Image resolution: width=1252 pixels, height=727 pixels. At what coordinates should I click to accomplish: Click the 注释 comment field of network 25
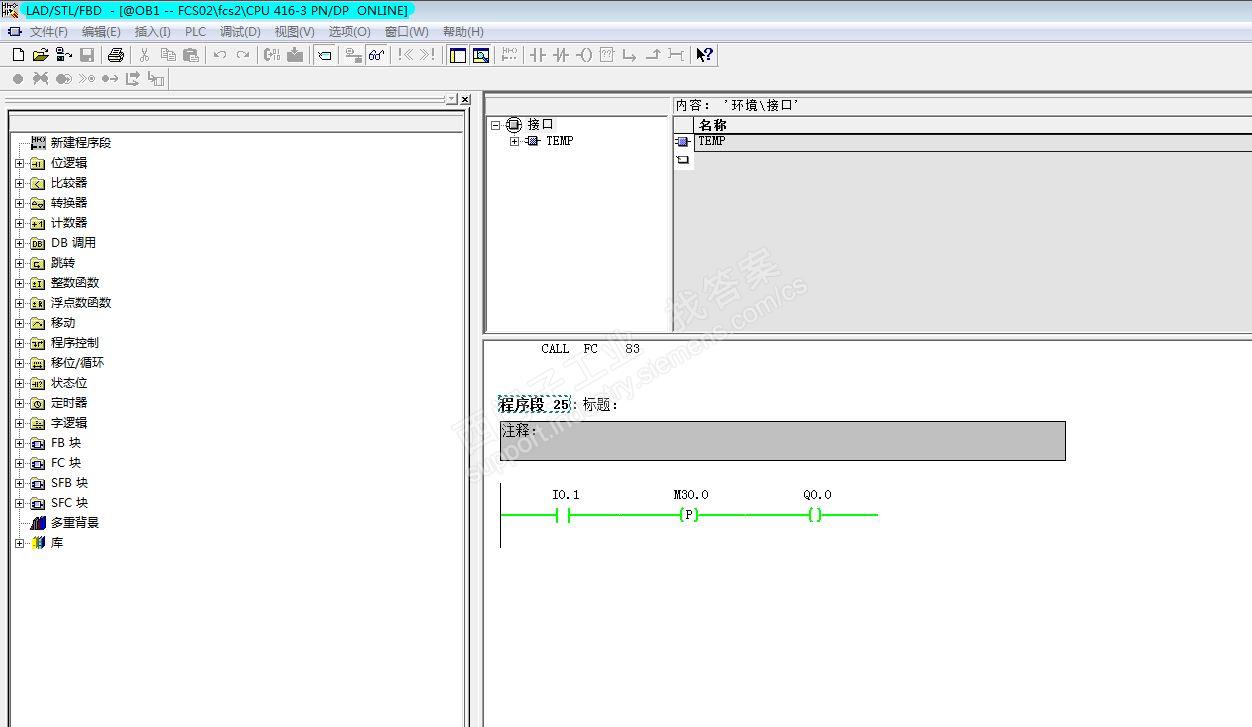pos(782,441)
